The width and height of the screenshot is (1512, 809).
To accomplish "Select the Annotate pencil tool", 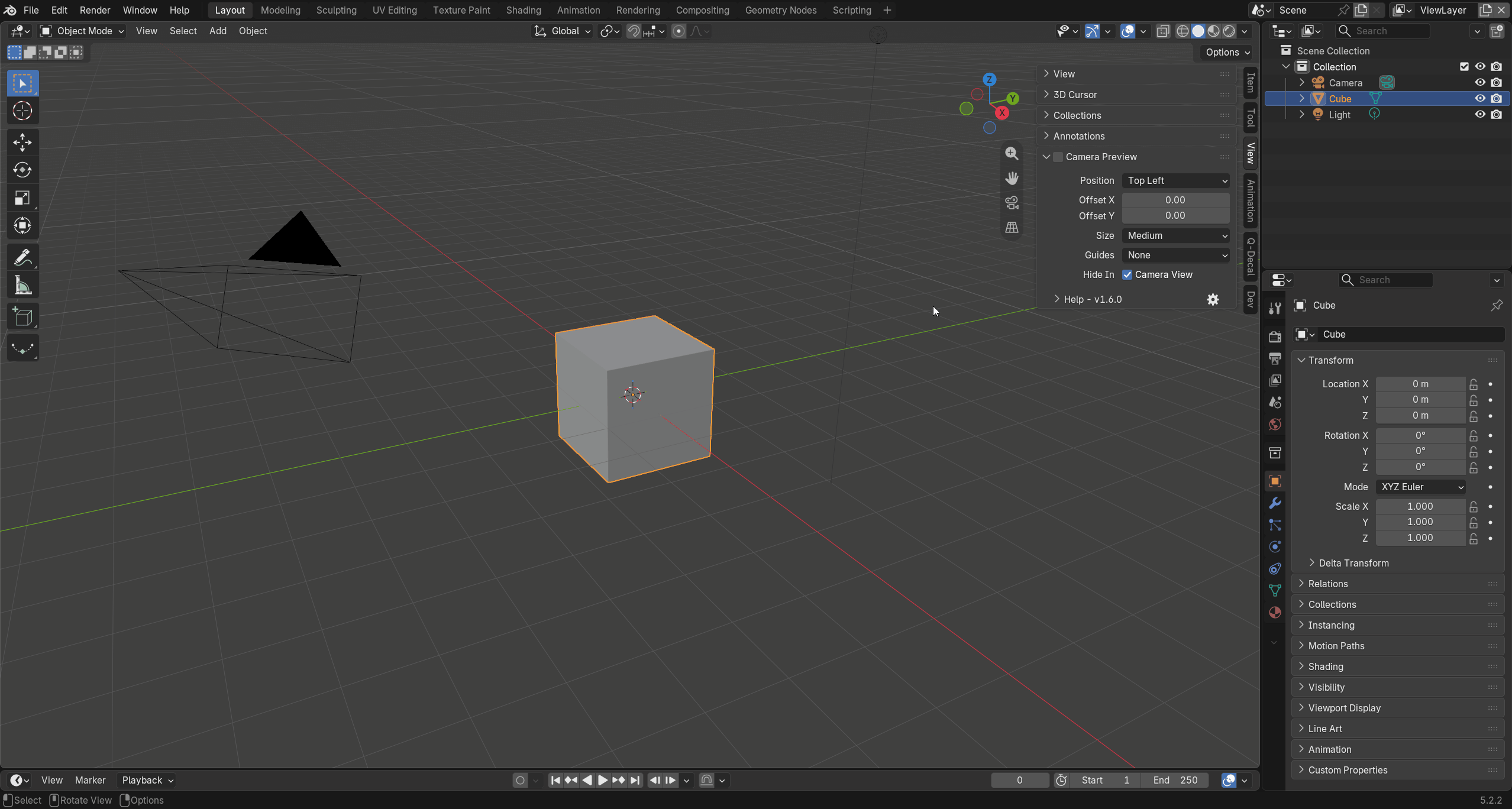I will click(22, 257).
